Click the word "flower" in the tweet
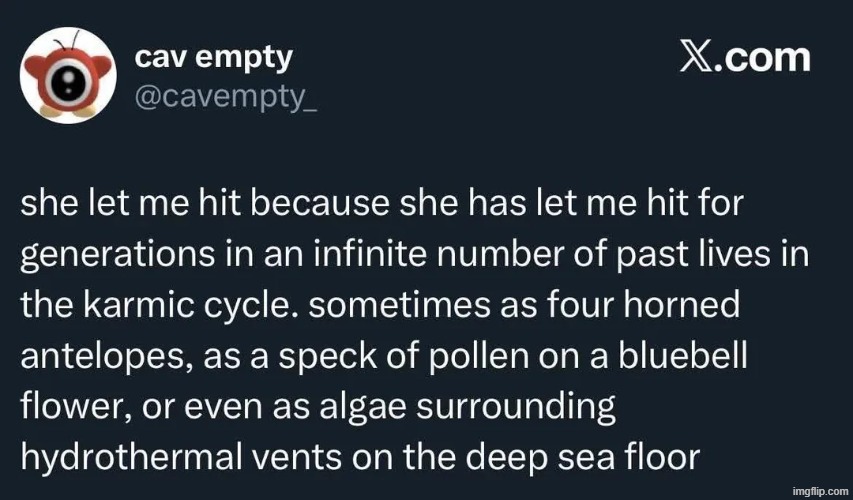The height and width of the screenshot is (500, 853). pyautogui.click(x=68, y=406)
